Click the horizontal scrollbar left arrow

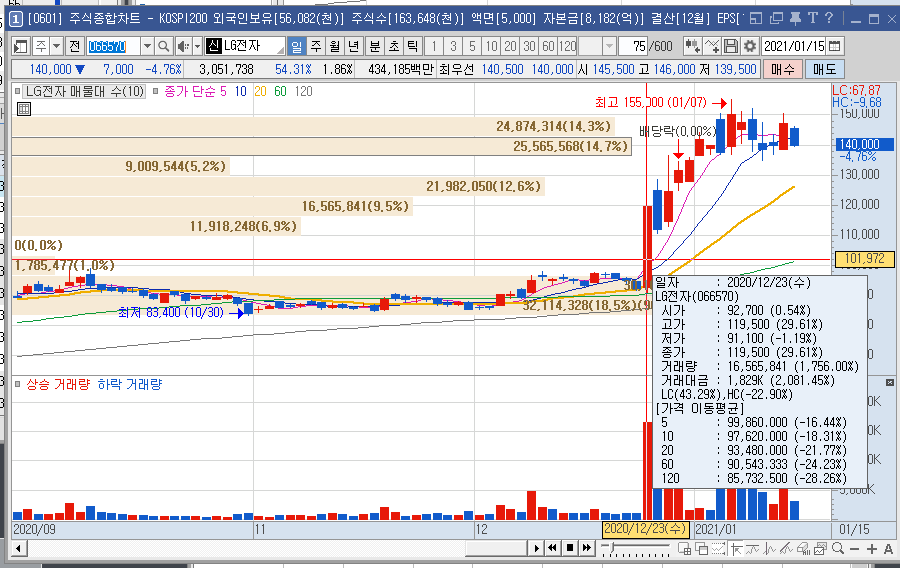[x=19, y=548]
